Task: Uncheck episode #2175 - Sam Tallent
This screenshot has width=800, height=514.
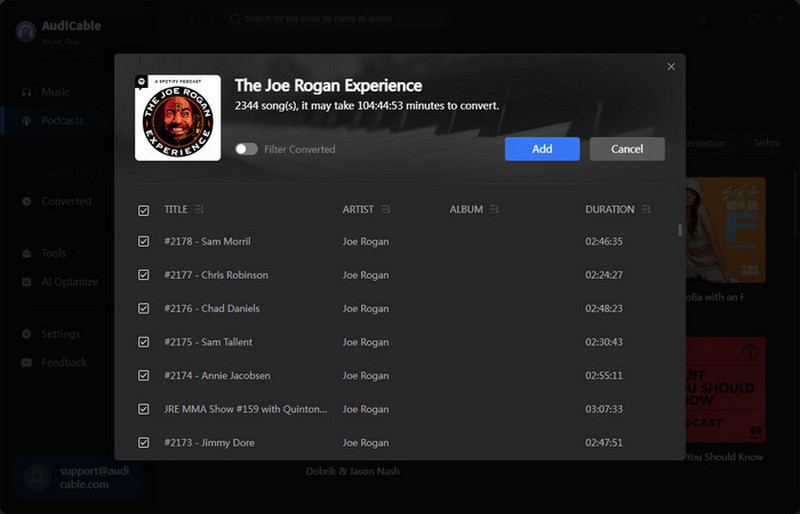Action: (144, 342)
